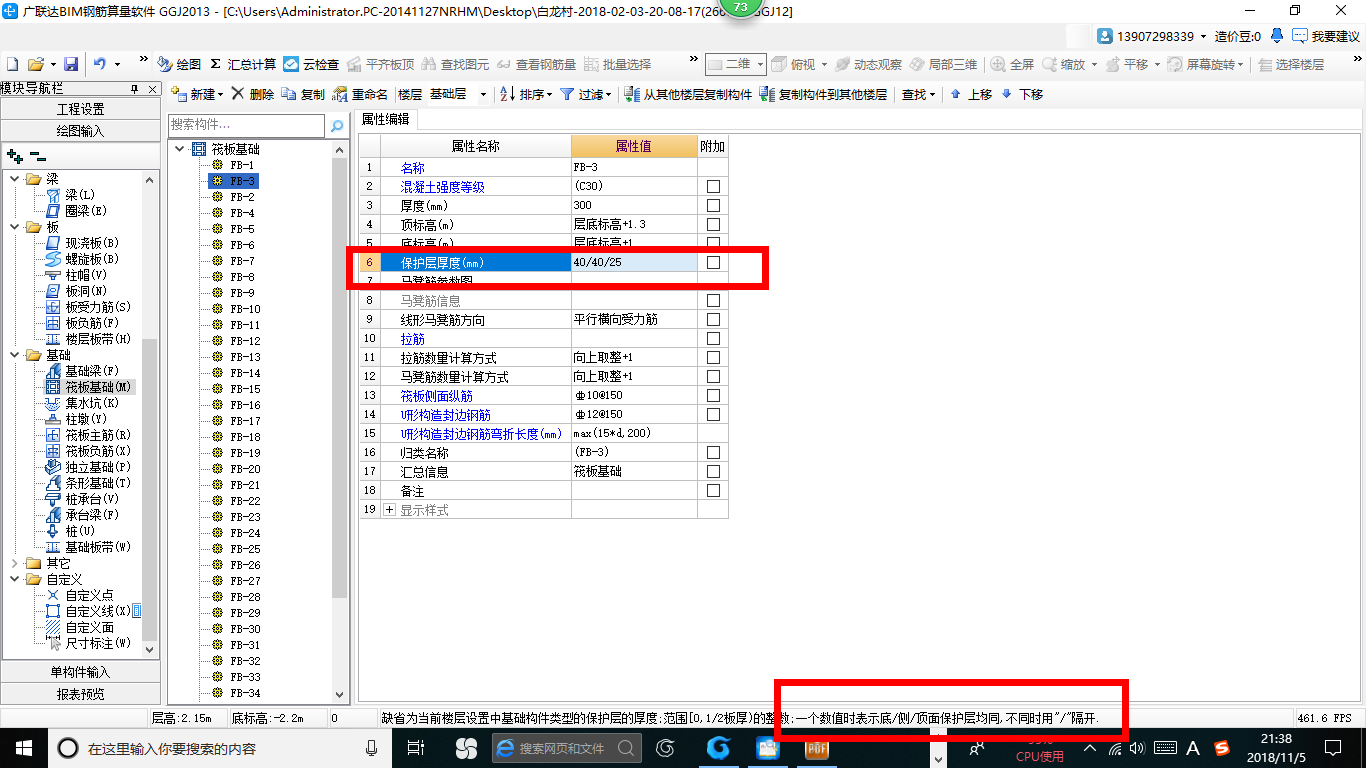
Task: Select FB-20 in component list
Action: coord(245,469)
